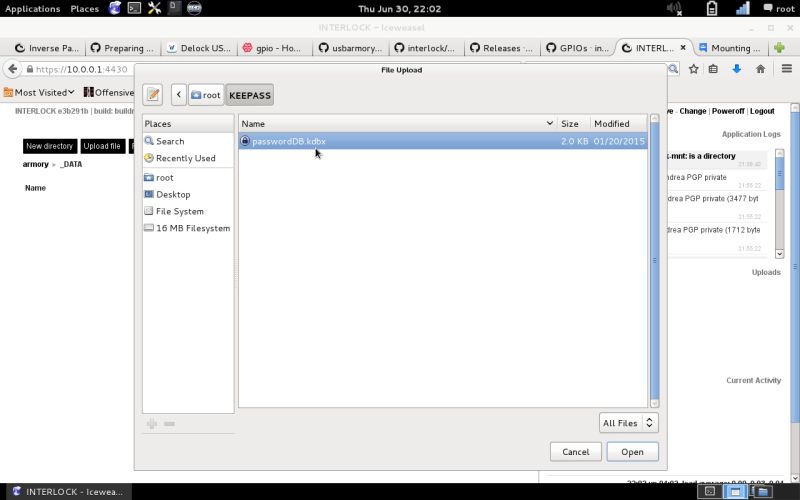
Task: Switch to the Preparing ... tab
Action: pos(122,48)
